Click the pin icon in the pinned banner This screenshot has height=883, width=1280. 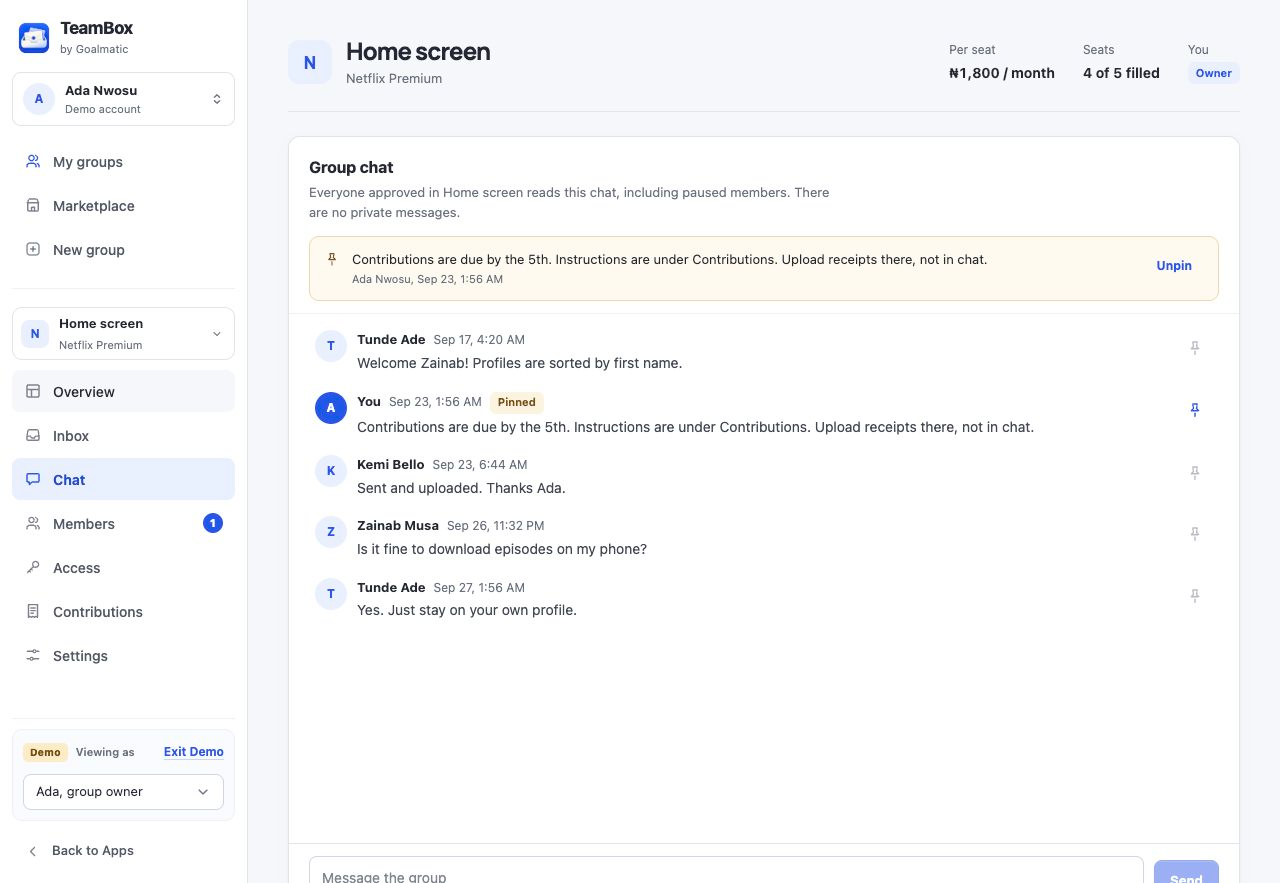[332, 259]
